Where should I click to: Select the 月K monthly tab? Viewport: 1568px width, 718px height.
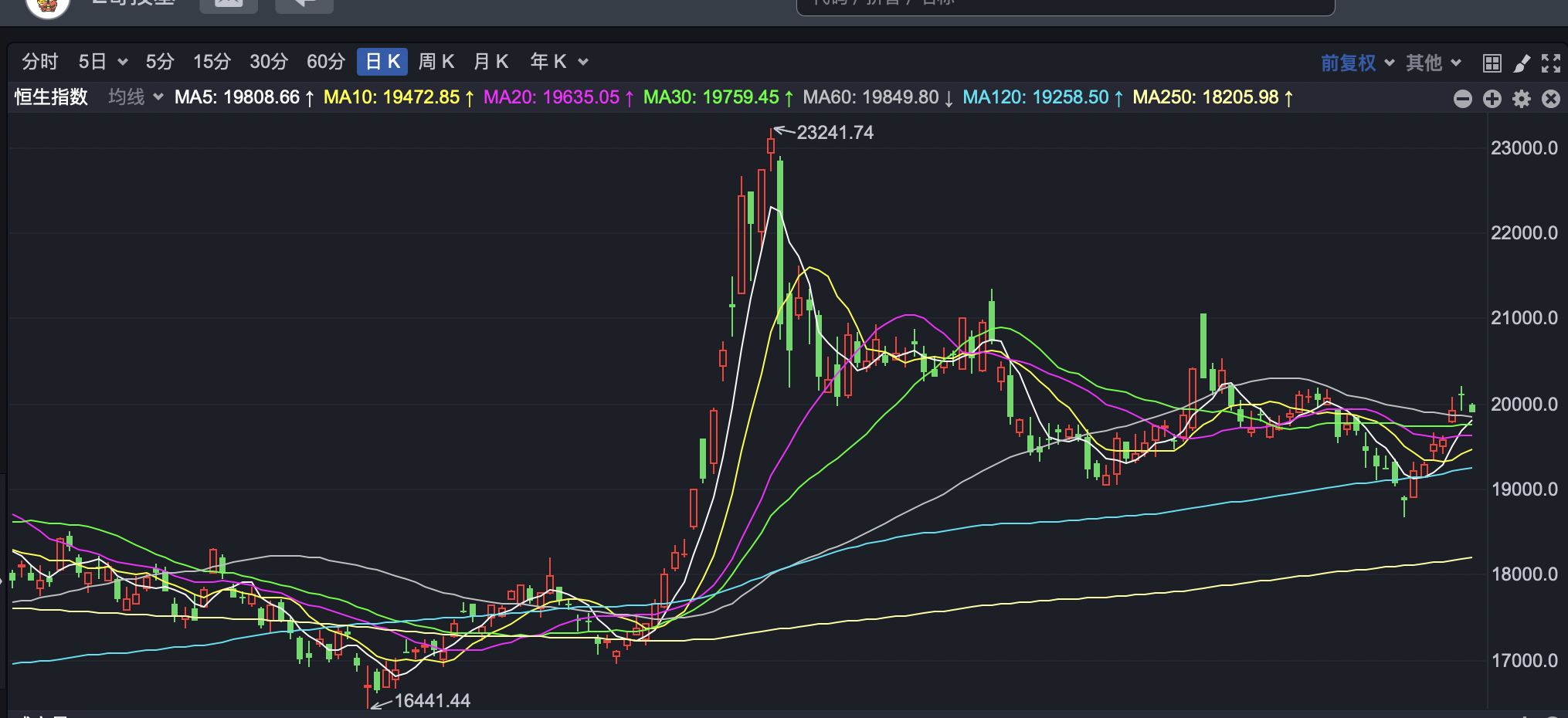click(x=490, y=62)
